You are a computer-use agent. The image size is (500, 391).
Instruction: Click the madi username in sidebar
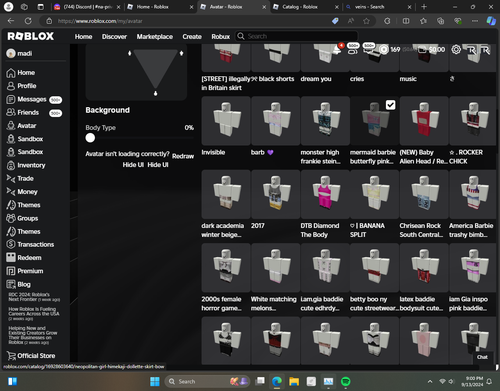(x=25, y=53)
